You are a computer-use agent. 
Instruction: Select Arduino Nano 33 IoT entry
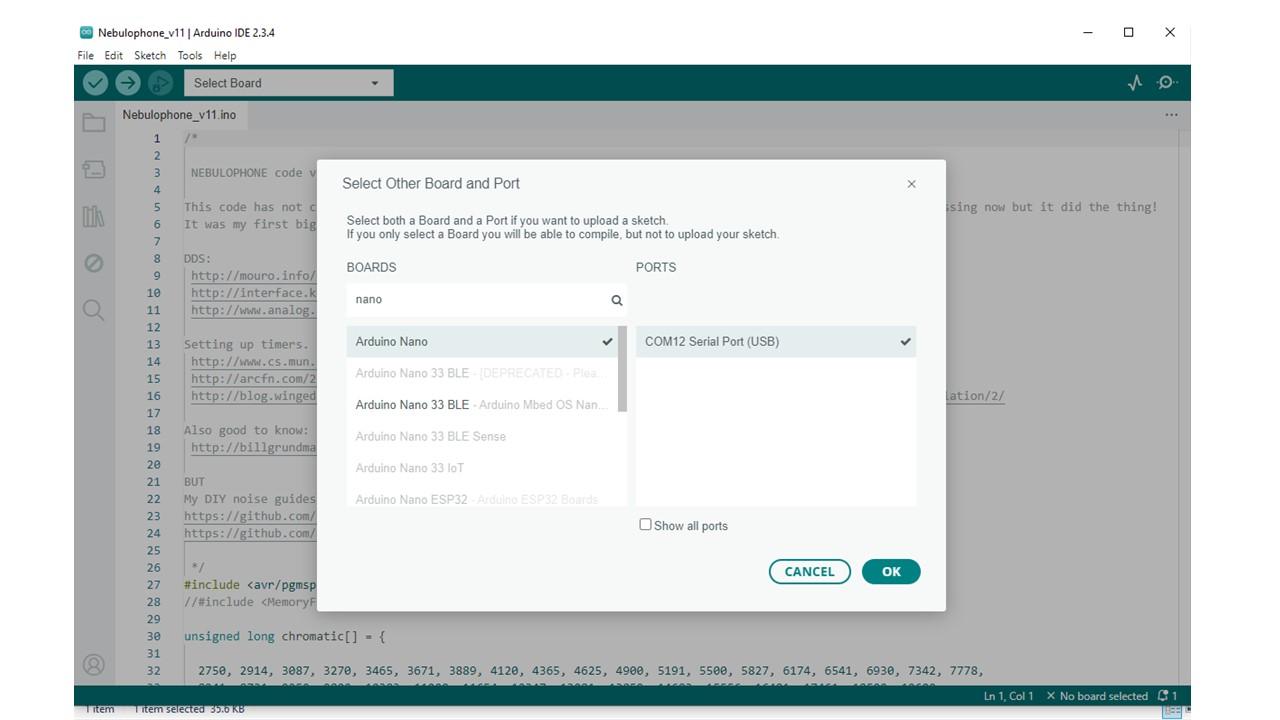(483, 468)
